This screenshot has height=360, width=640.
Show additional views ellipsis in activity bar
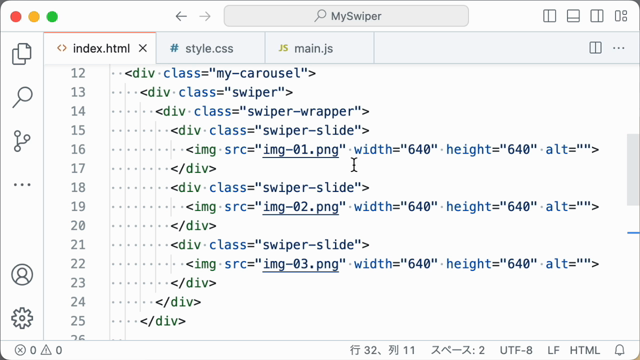[x=22, y=185]
